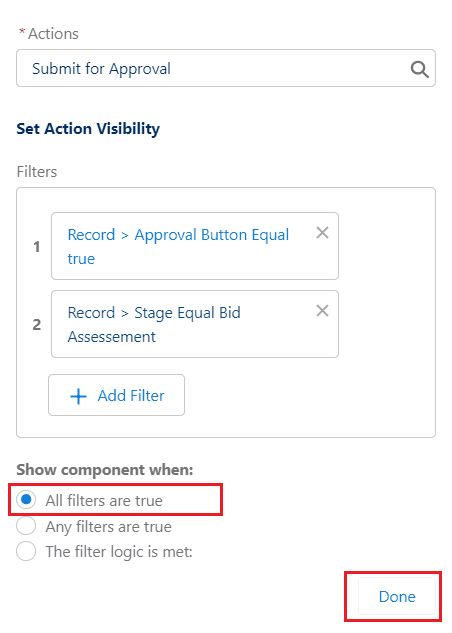Click the Add Filter button text
This screenshot has height=633, width=452.
tap(131, 396)
